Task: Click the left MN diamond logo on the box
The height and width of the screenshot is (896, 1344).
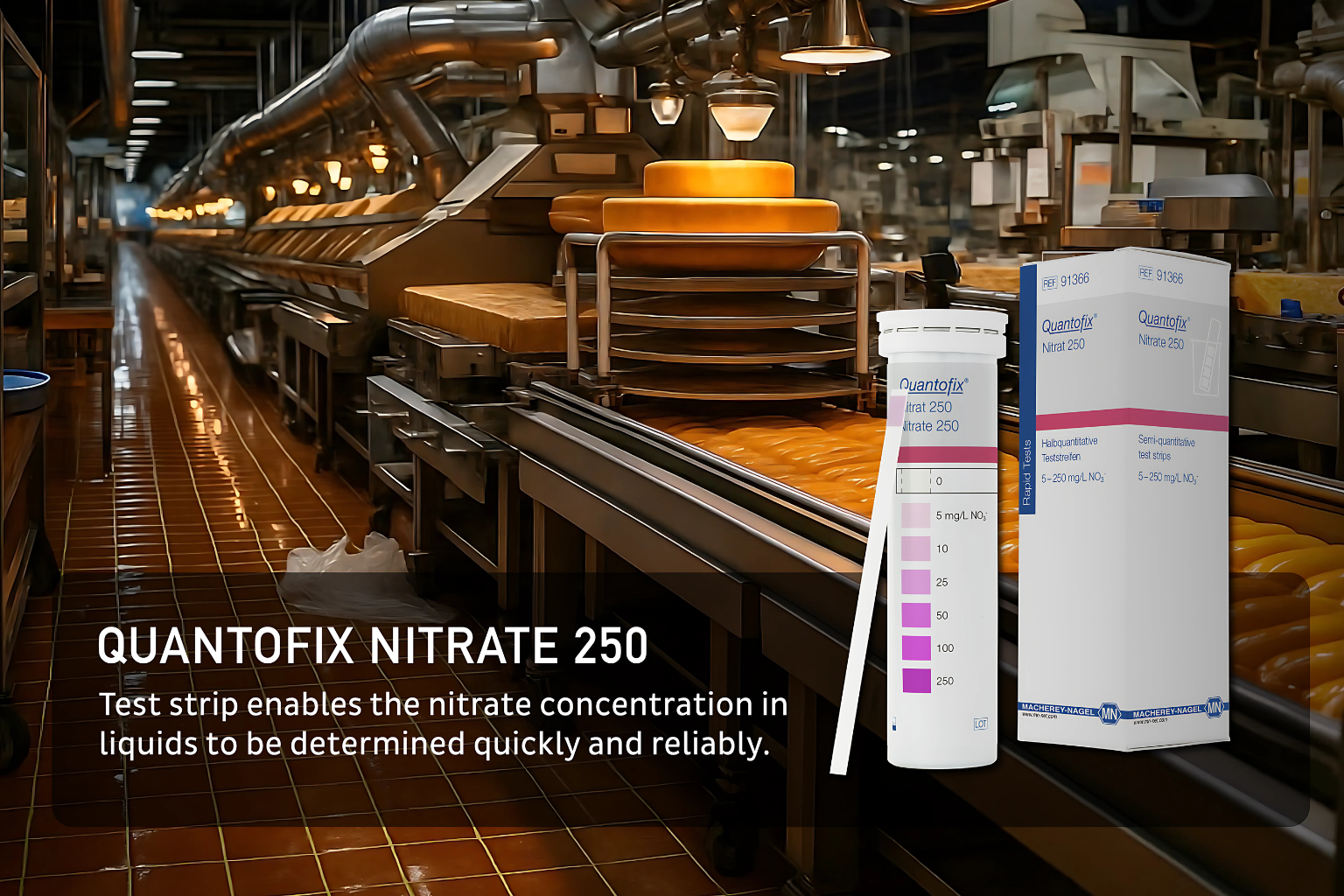Action: [x=1109, y=713]
